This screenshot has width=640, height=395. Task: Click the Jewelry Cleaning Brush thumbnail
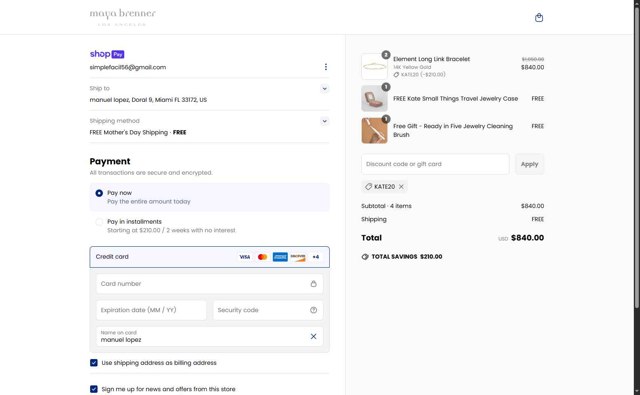[374, 131]
